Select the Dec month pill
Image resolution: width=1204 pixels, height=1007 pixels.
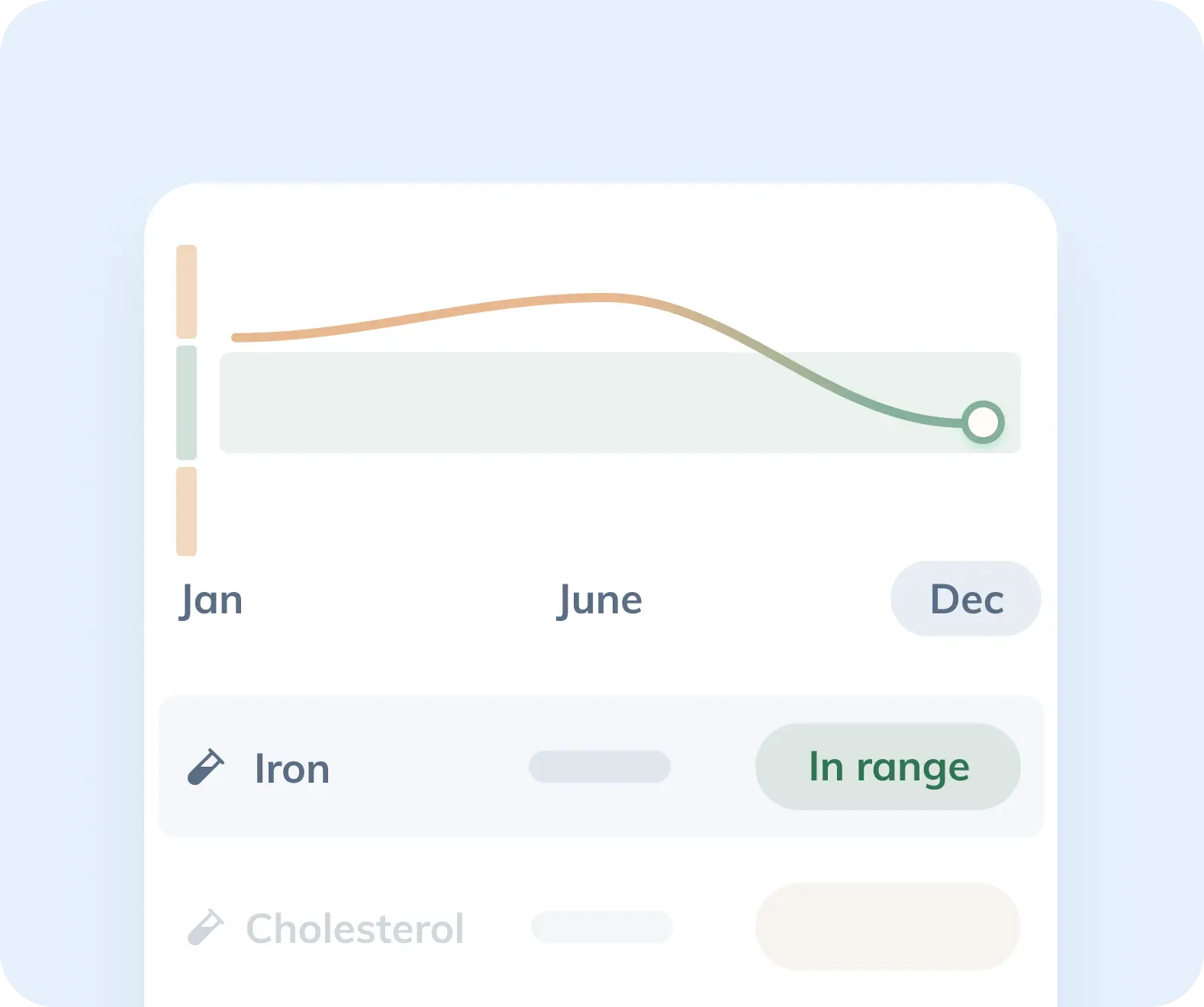(x=966, y=599)
